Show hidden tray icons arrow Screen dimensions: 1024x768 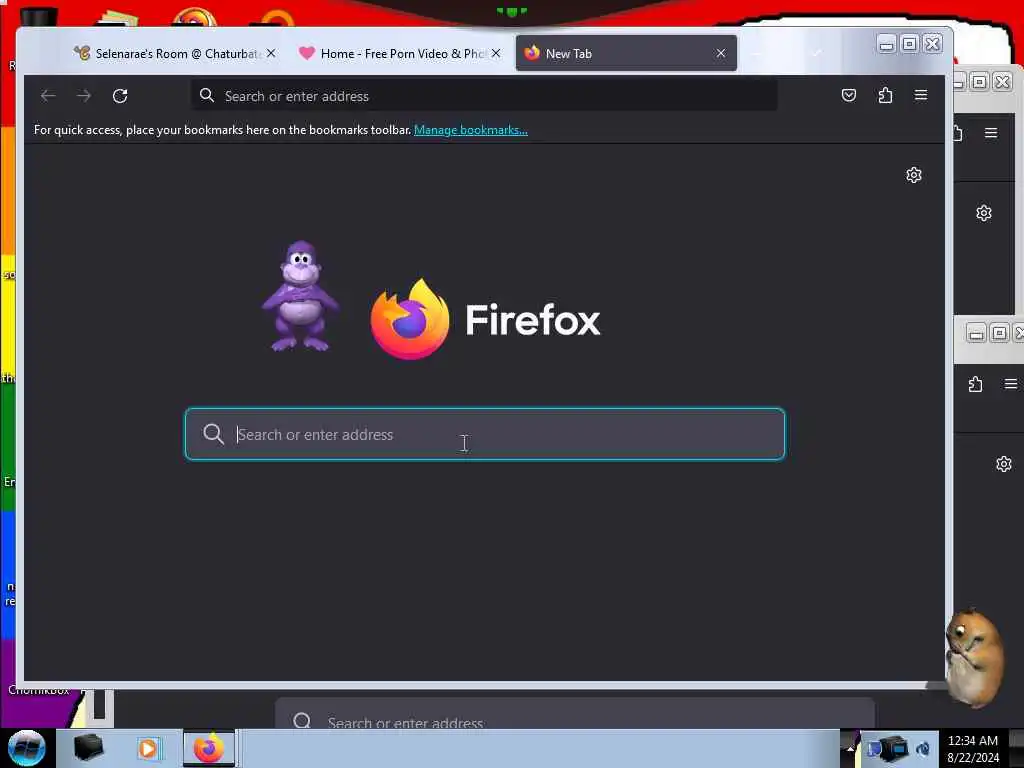(x=850, y=748)
